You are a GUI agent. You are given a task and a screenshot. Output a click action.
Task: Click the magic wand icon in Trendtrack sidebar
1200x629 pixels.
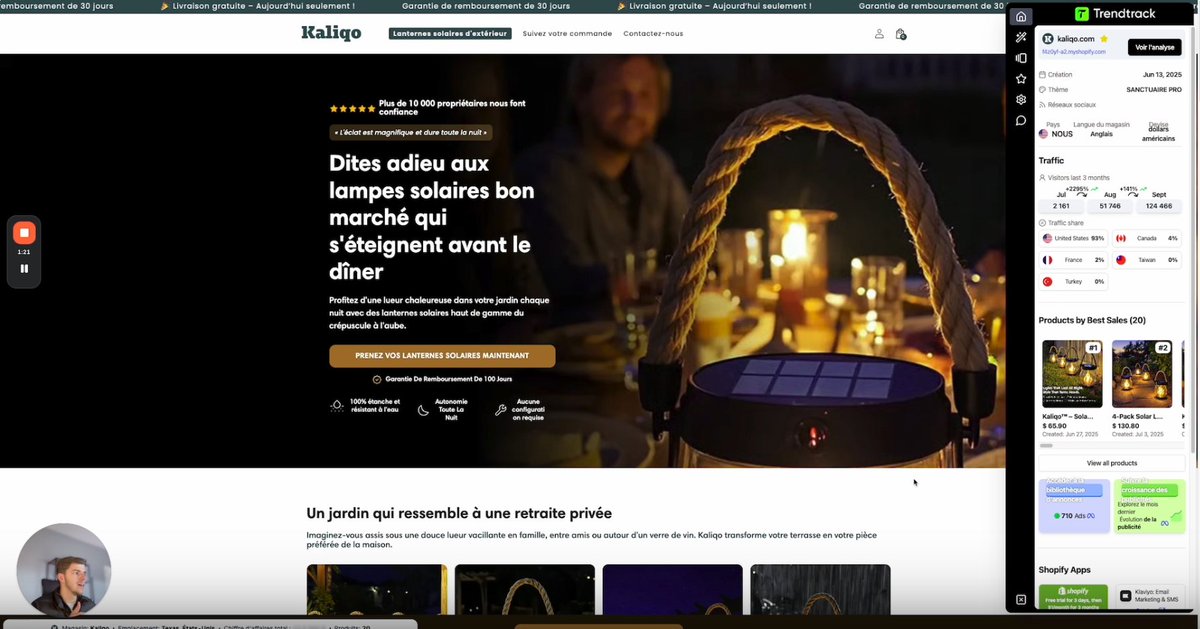[x=1021, y=37]
